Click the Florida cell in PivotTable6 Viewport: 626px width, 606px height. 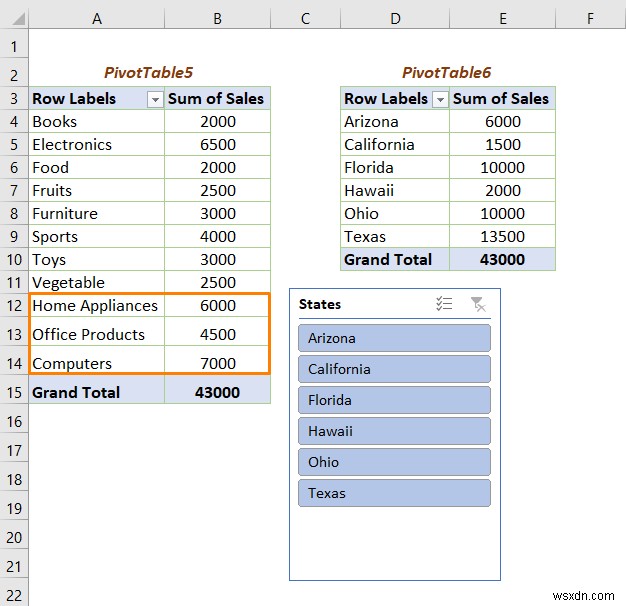pyautogui.click(x=395, y=167)
